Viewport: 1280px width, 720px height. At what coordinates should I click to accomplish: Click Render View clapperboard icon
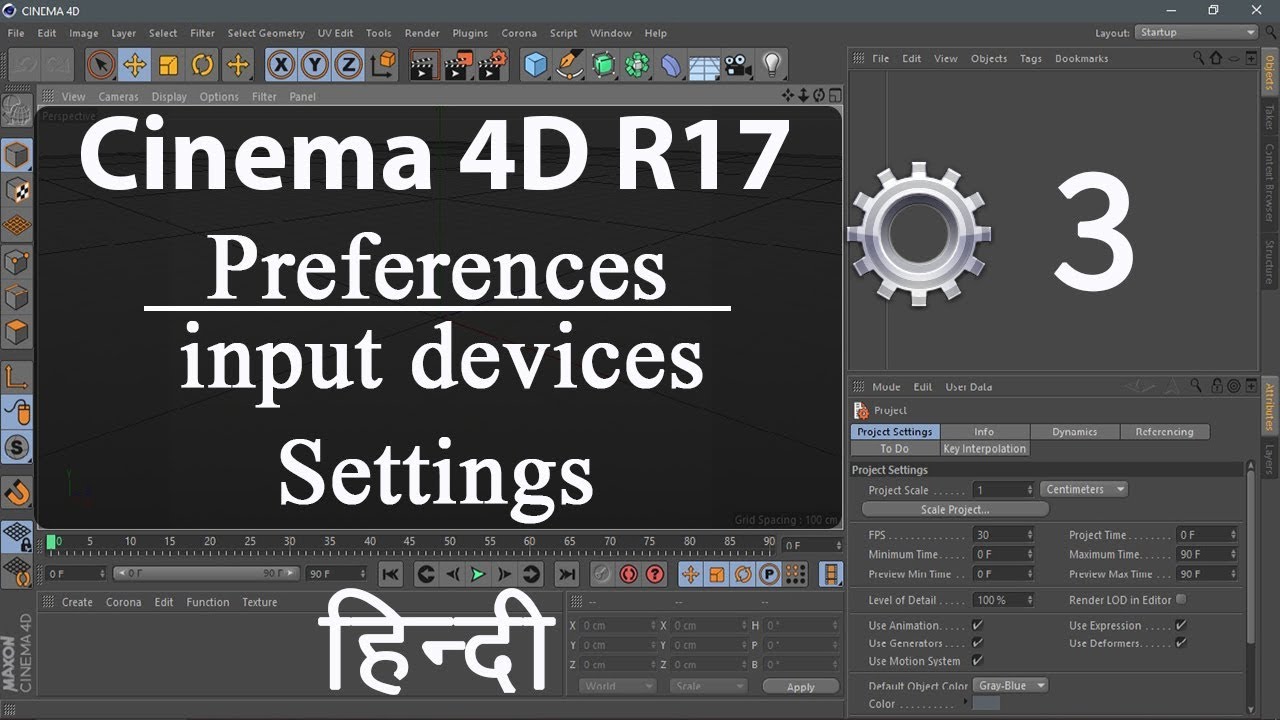click(x=425, y=65)
